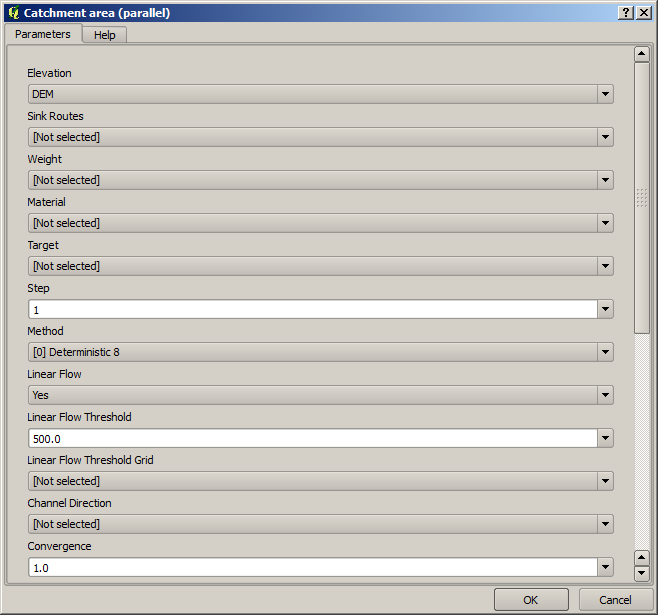This screenshot has width=658, height=615.
Task: Switch to the Help tab
Action: 104,35
